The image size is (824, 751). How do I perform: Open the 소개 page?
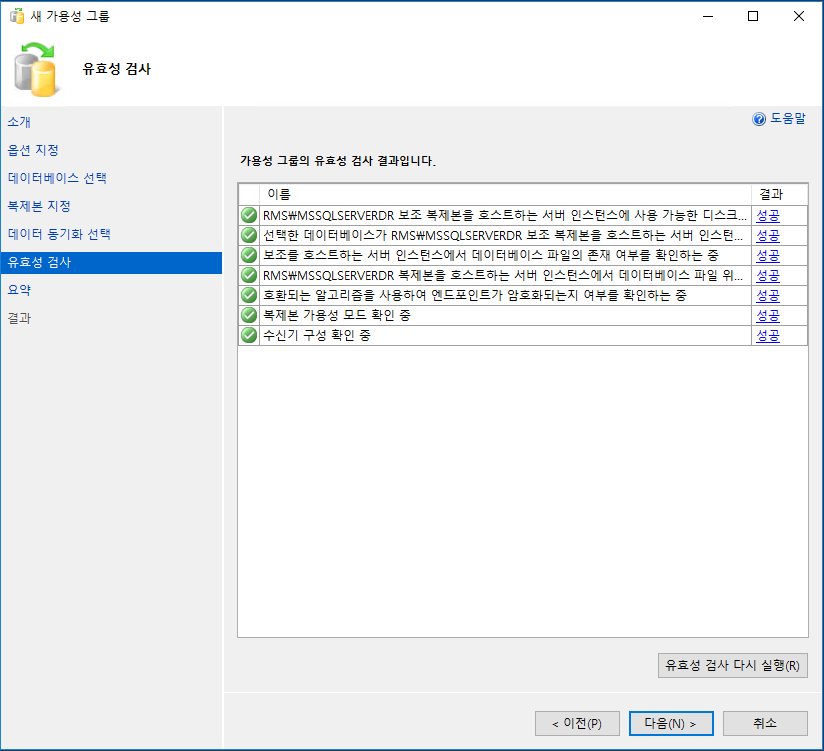(x=19, y=122)
